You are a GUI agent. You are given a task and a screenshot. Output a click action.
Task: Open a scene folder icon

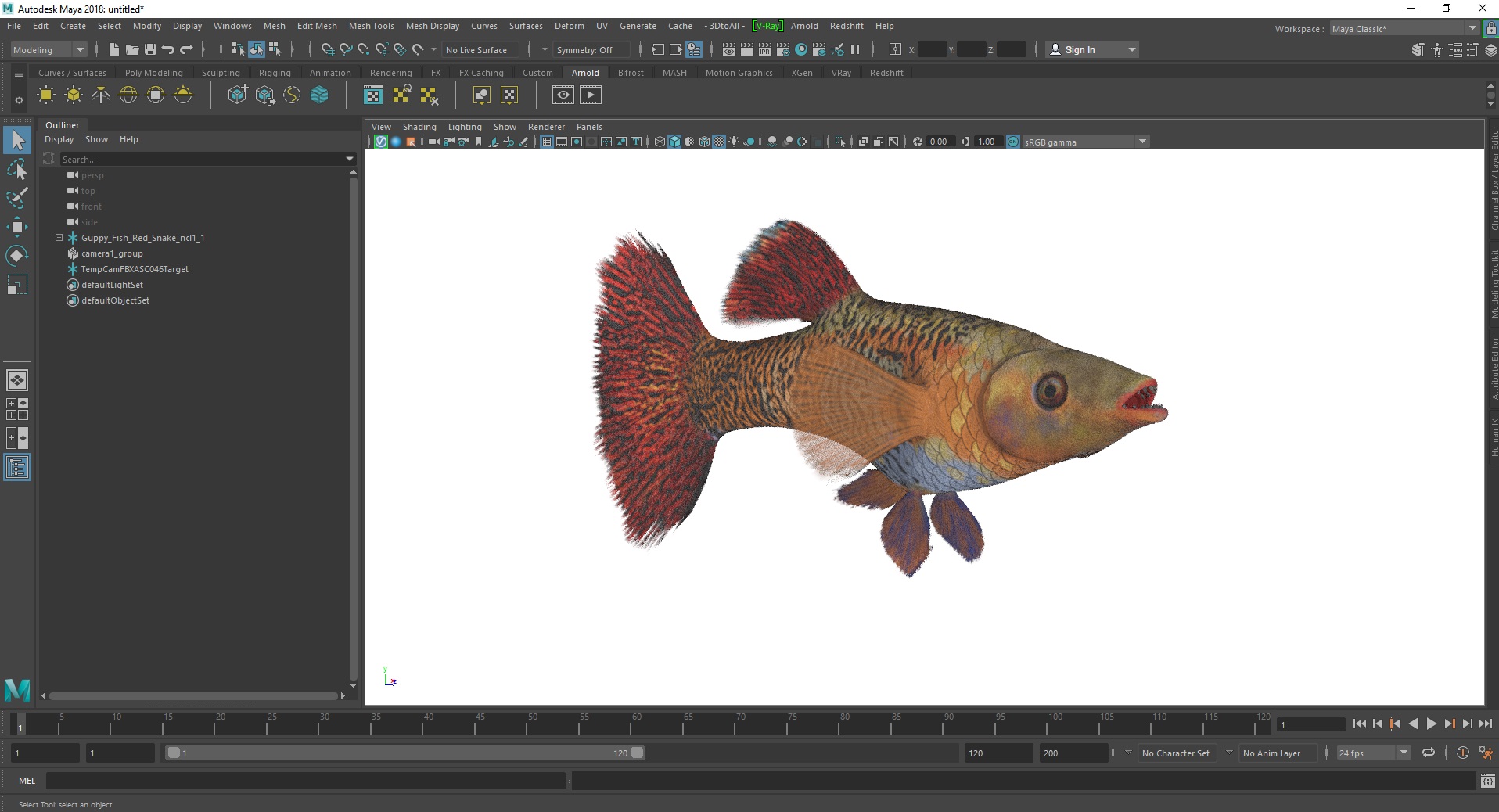132,49
